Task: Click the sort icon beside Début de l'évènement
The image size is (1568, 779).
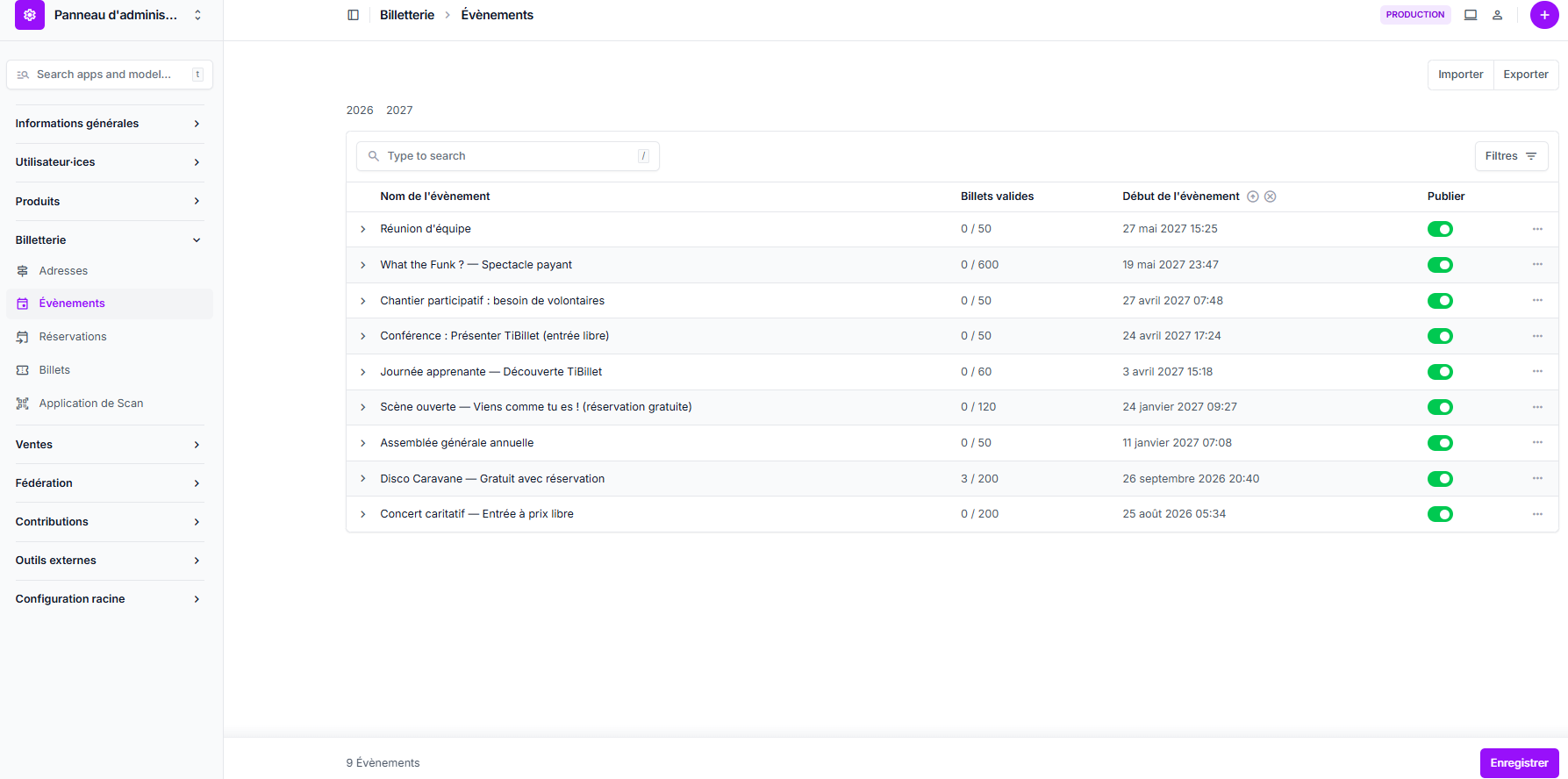Action: click(x=1253, y=197)
